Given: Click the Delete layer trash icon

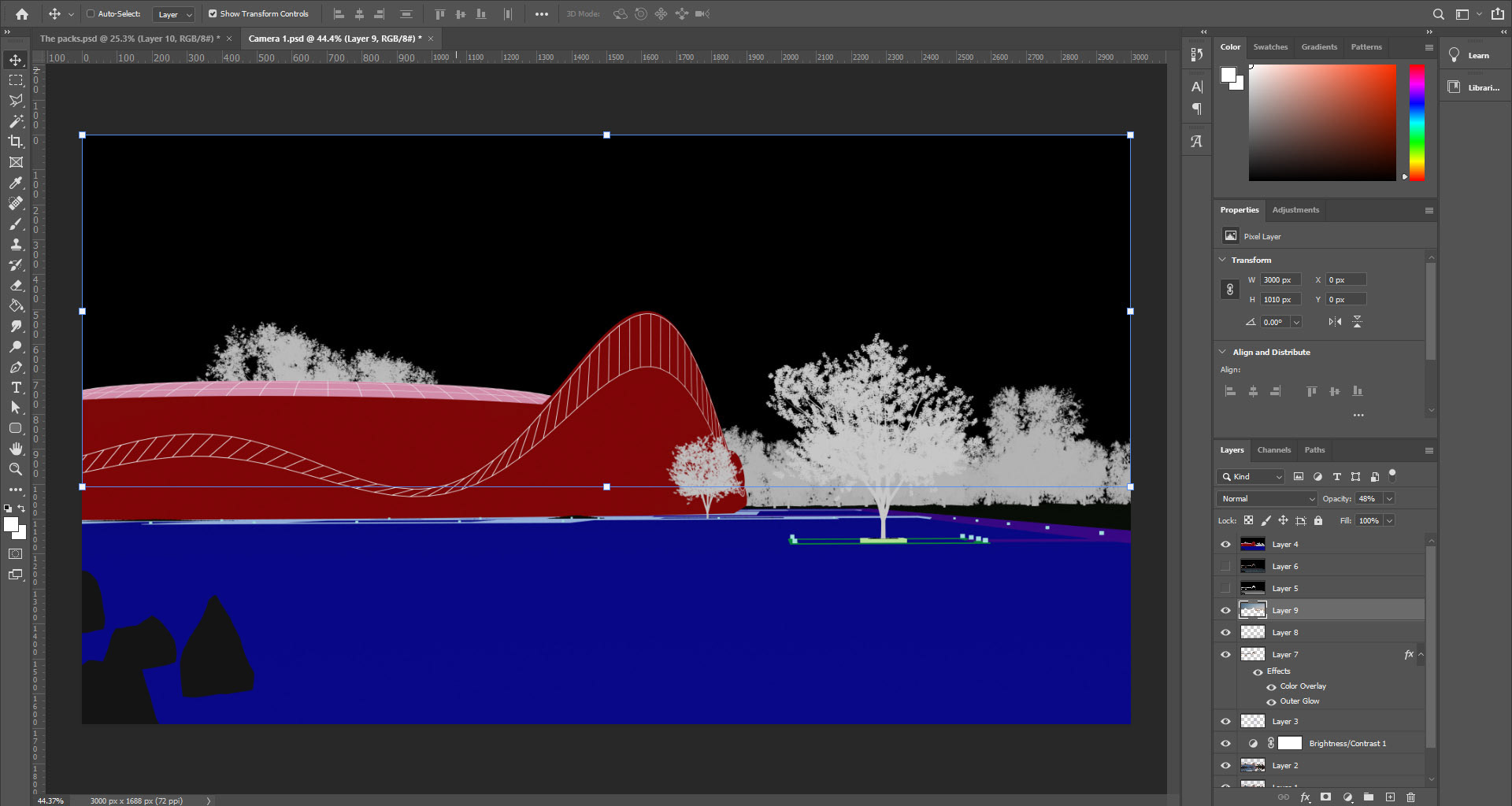Looking at the screenshot, I should [1410, 797].
